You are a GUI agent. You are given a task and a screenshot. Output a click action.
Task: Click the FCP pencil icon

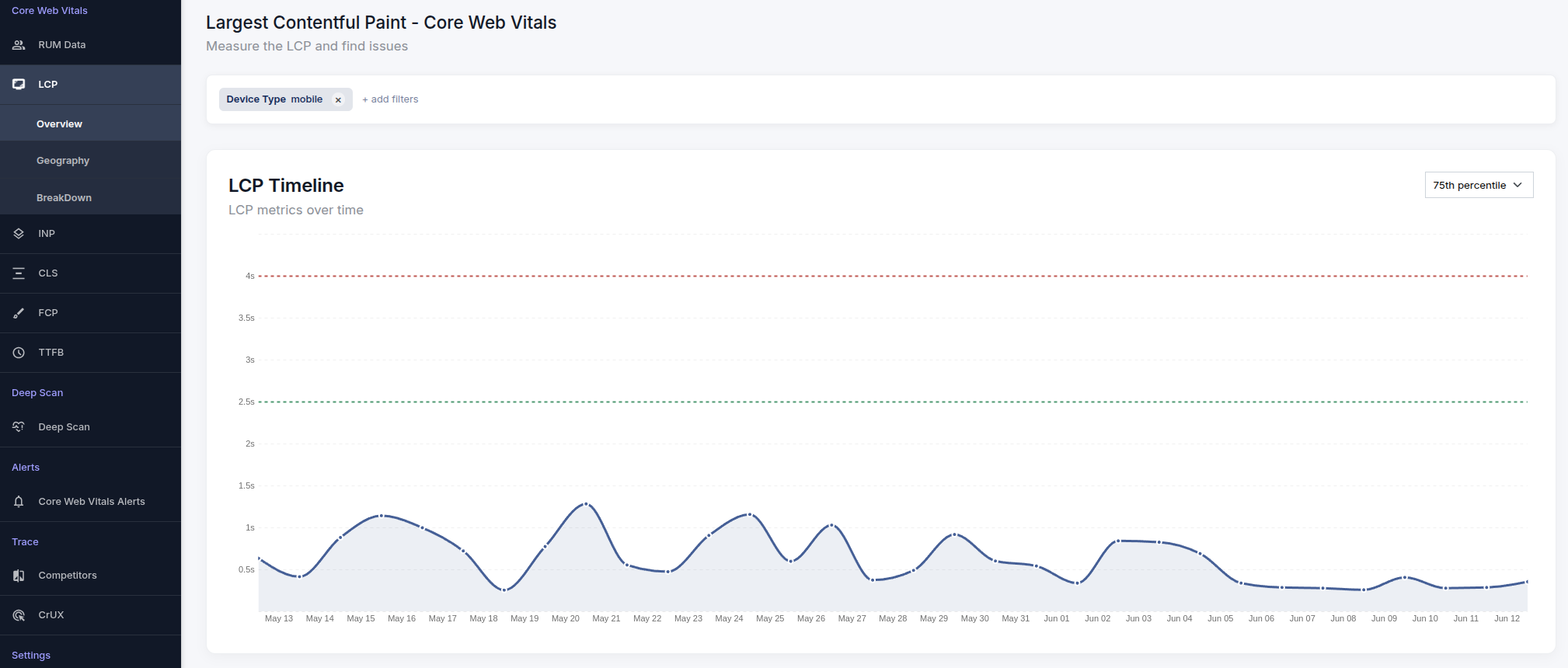point(19,312)
